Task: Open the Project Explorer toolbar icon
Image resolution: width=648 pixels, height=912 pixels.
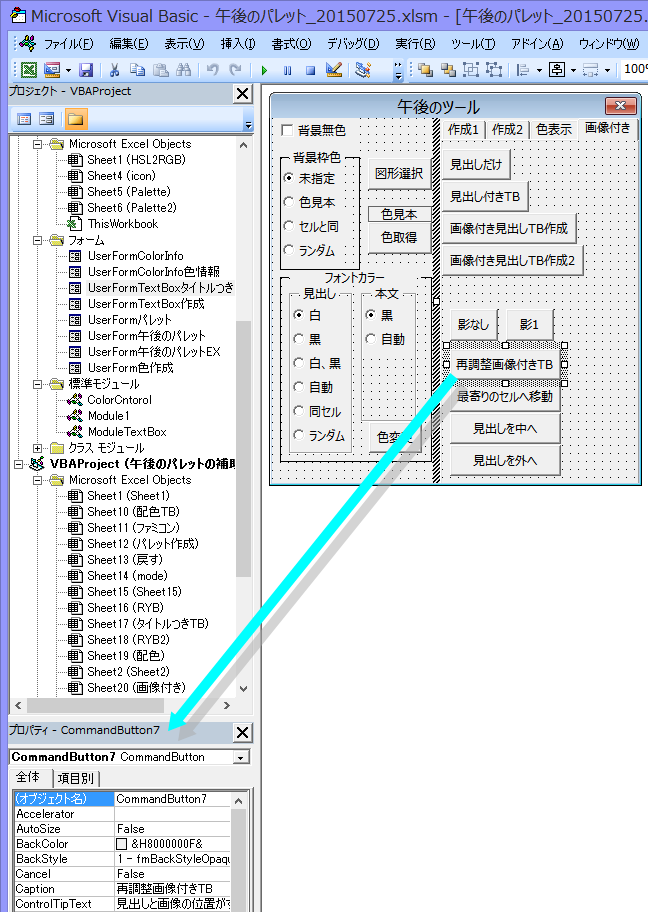Action: tap(363, 70)
